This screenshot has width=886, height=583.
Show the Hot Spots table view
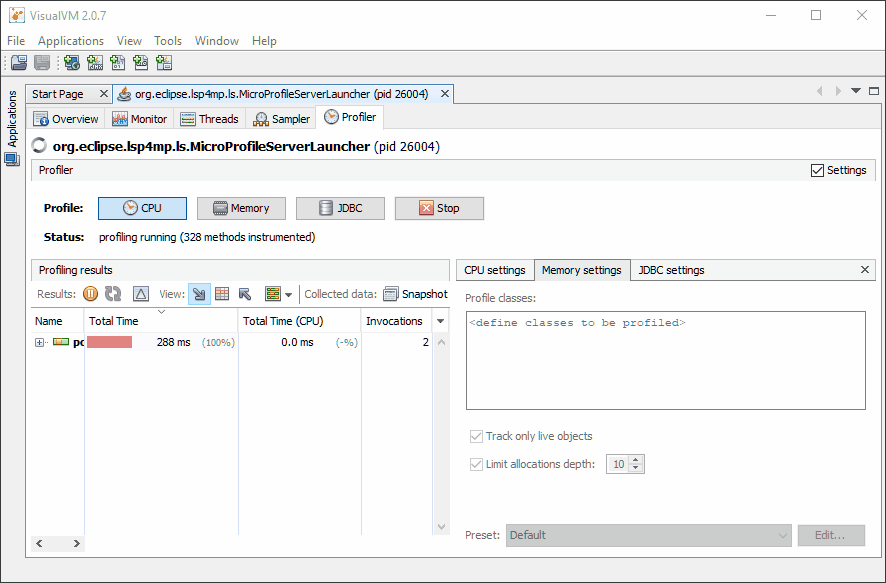222,294
